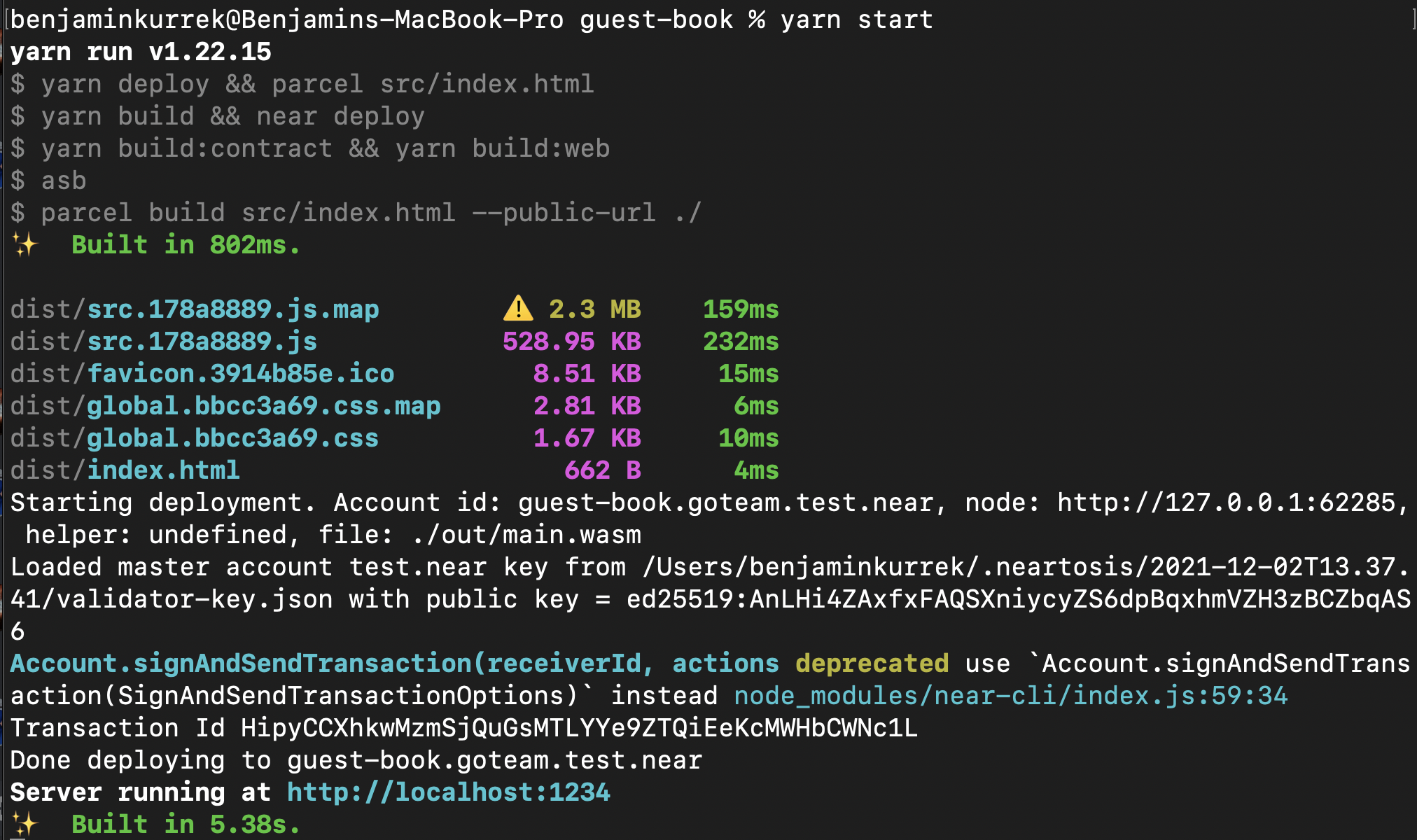Click the transaction id HipyCCXhkwMzmSjQuGsMTLYYe9ZTQiEeKcMWHbCWNc1L
The height and width of the screenshot is (840, 1417).
pos(578,727)
